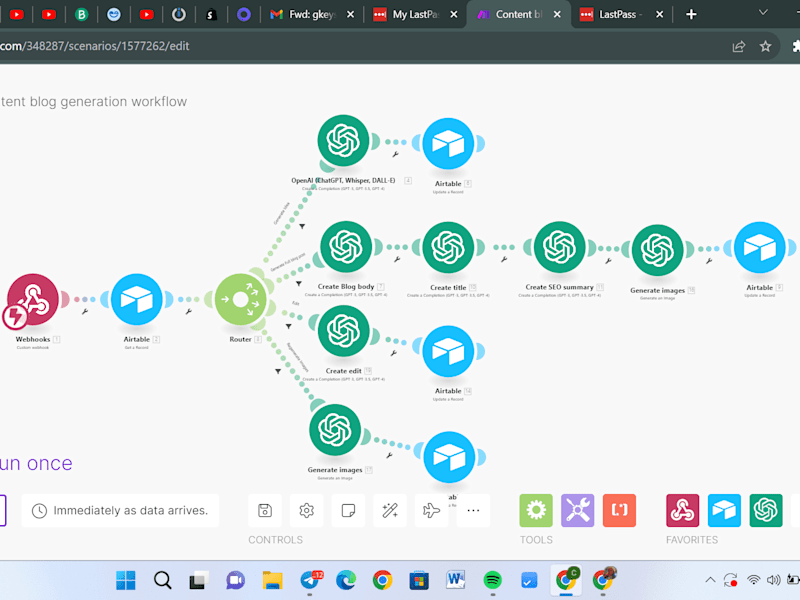The width and height of the screenshot is (800, 600).
Task: Show hidden system tray icons chevron
Action: [x=710, y=580]
